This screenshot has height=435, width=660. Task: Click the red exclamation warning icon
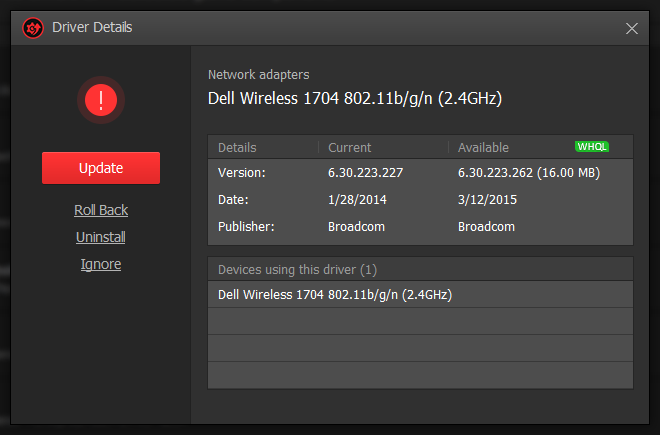(101, 100)
